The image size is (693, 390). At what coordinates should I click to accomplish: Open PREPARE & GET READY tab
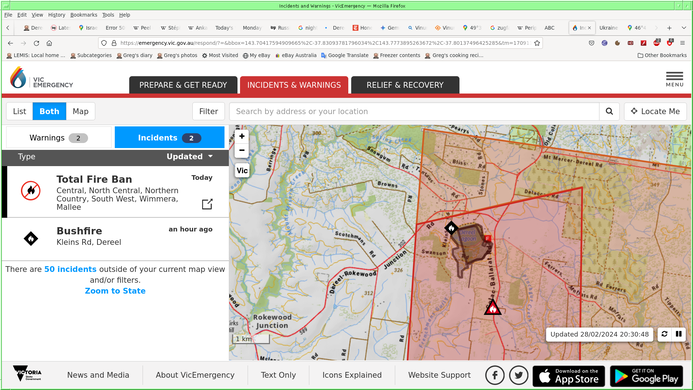click(x=183, y=85)
